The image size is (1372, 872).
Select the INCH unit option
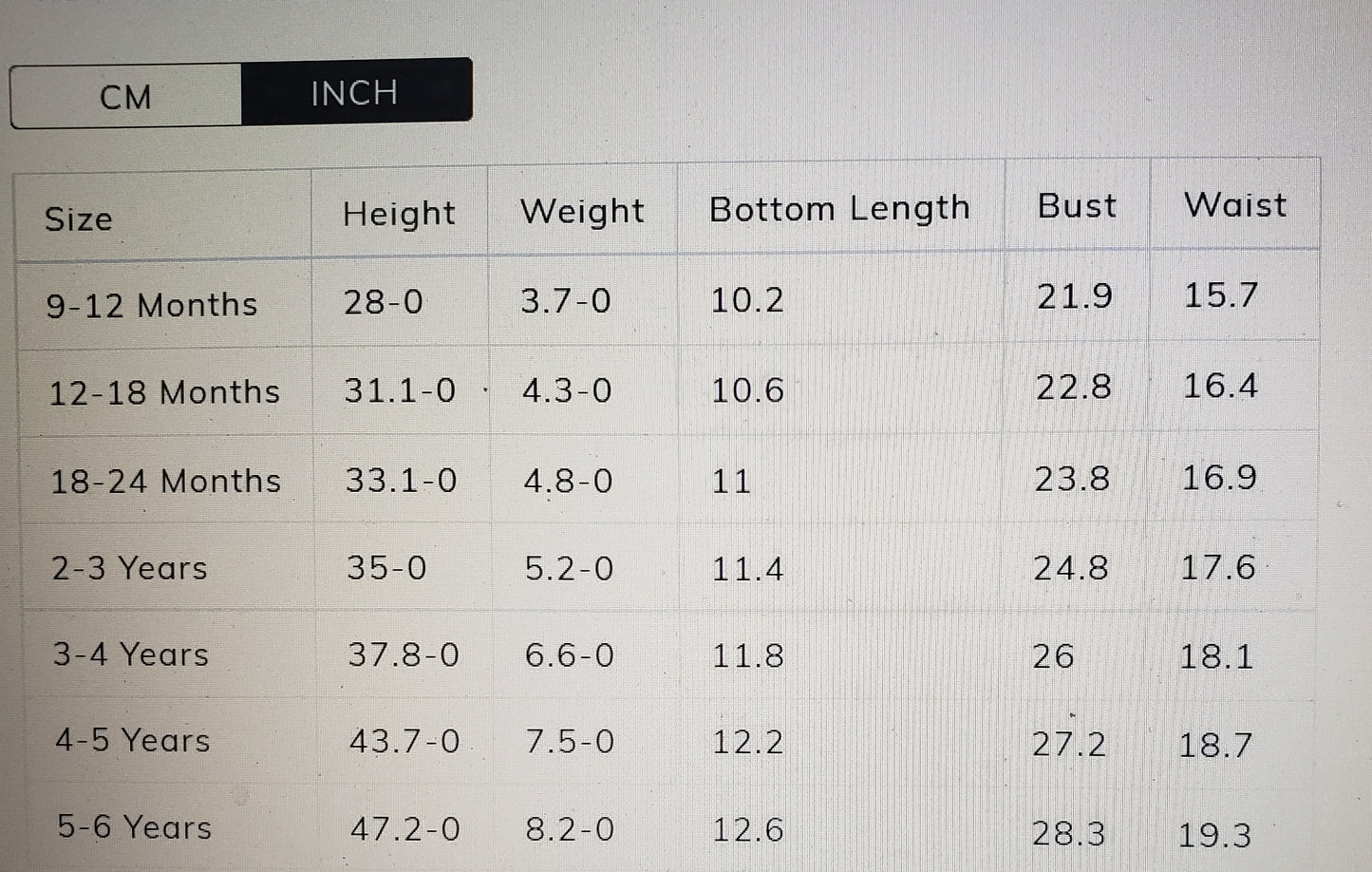355,92
